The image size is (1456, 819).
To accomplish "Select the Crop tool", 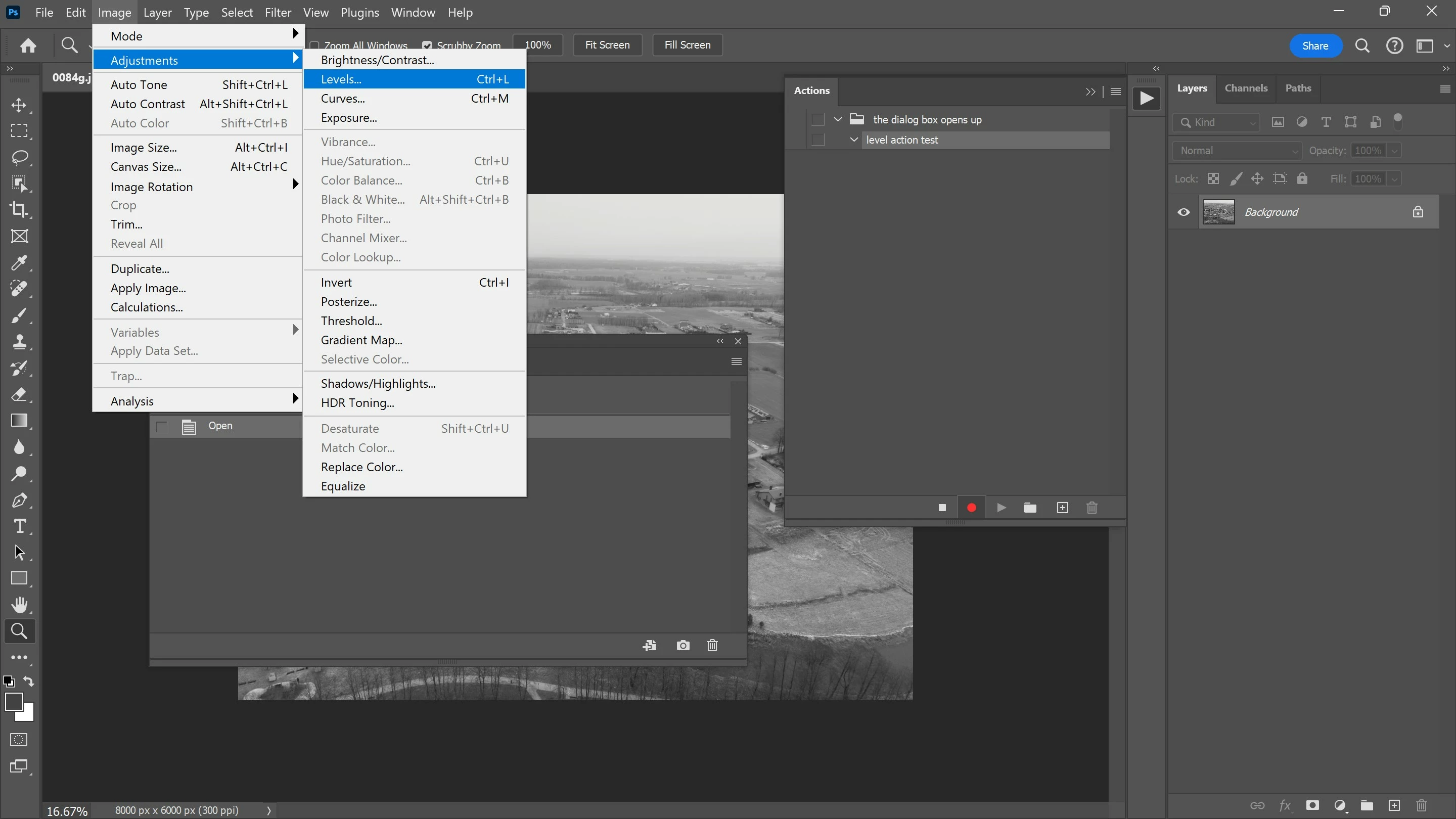I will point(19,210).
